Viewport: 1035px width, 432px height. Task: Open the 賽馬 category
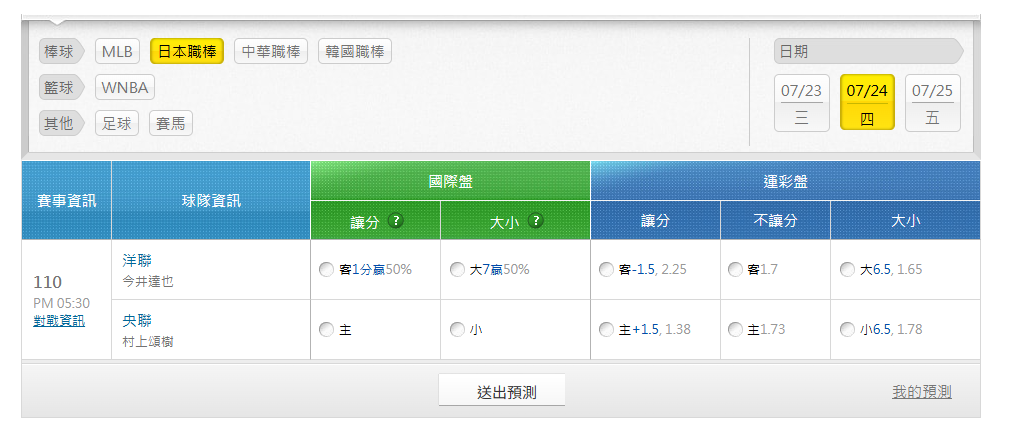tap(171, 123)
